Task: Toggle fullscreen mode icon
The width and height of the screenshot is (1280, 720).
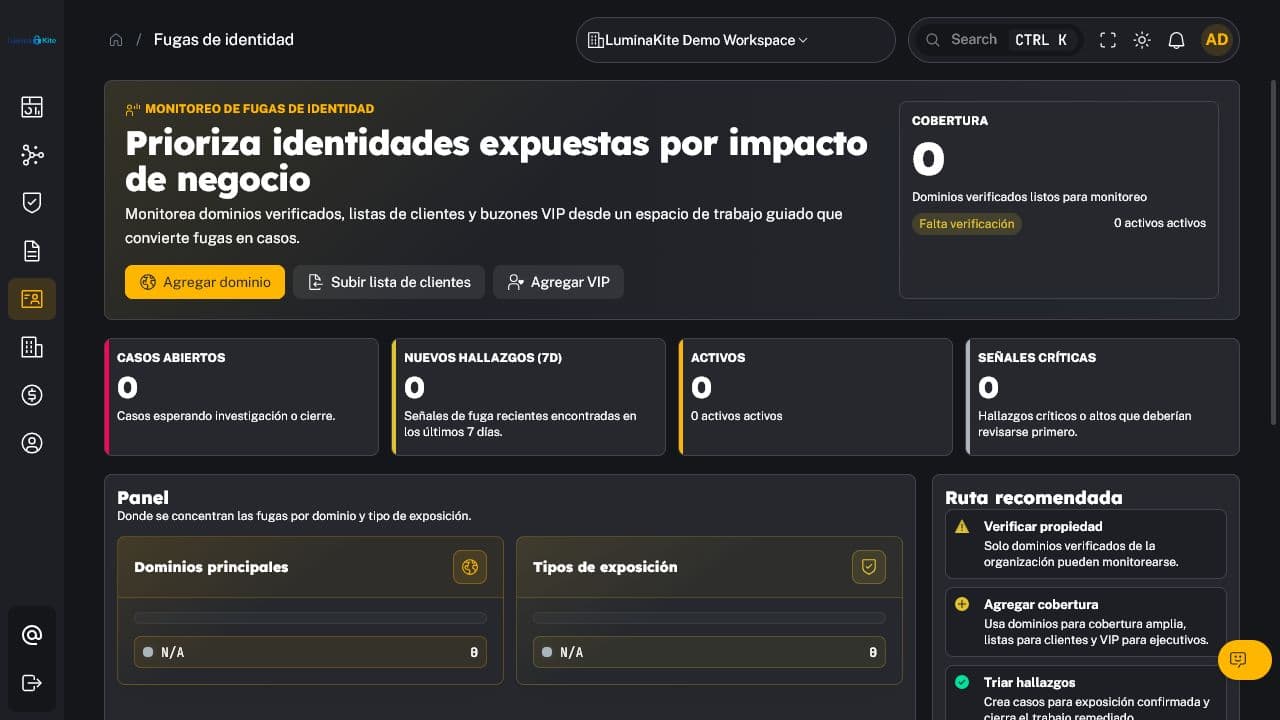Action: (1108, 40)
